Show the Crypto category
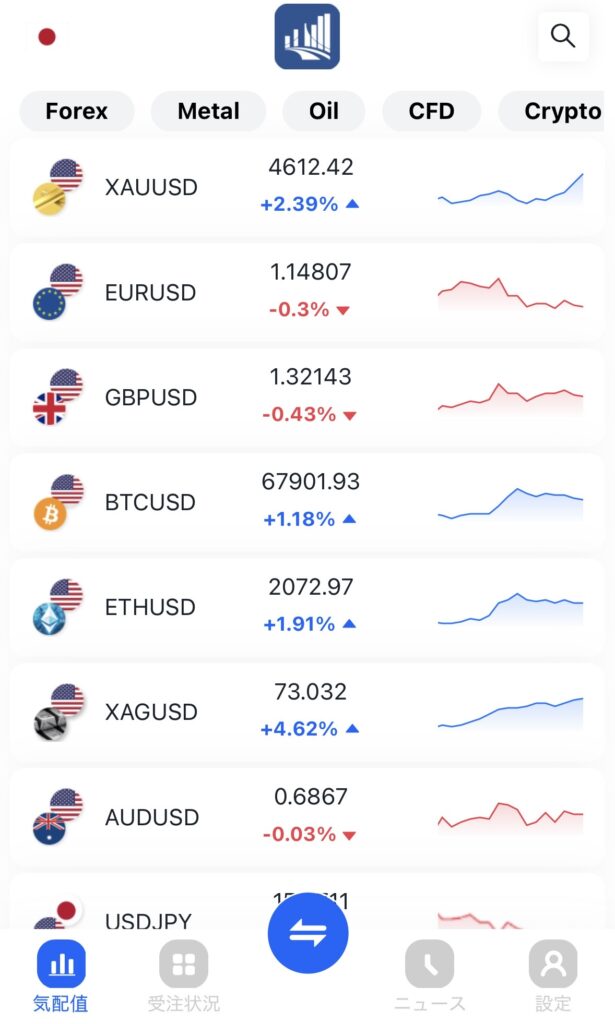The width and height of the screenshot is (615, 1024). coord(562,111)
